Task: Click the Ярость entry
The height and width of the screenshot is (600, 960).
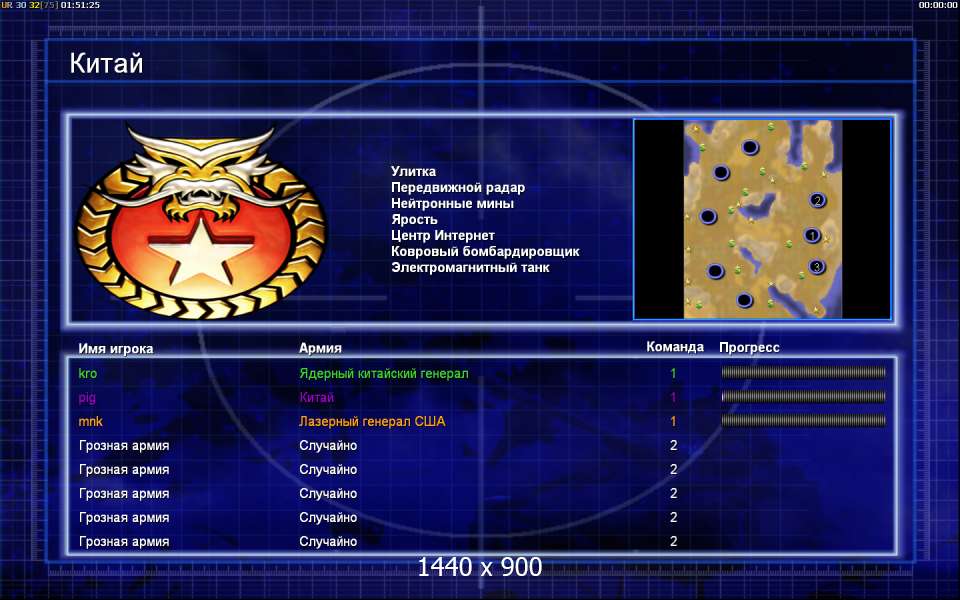Action: tap(414, 219)
